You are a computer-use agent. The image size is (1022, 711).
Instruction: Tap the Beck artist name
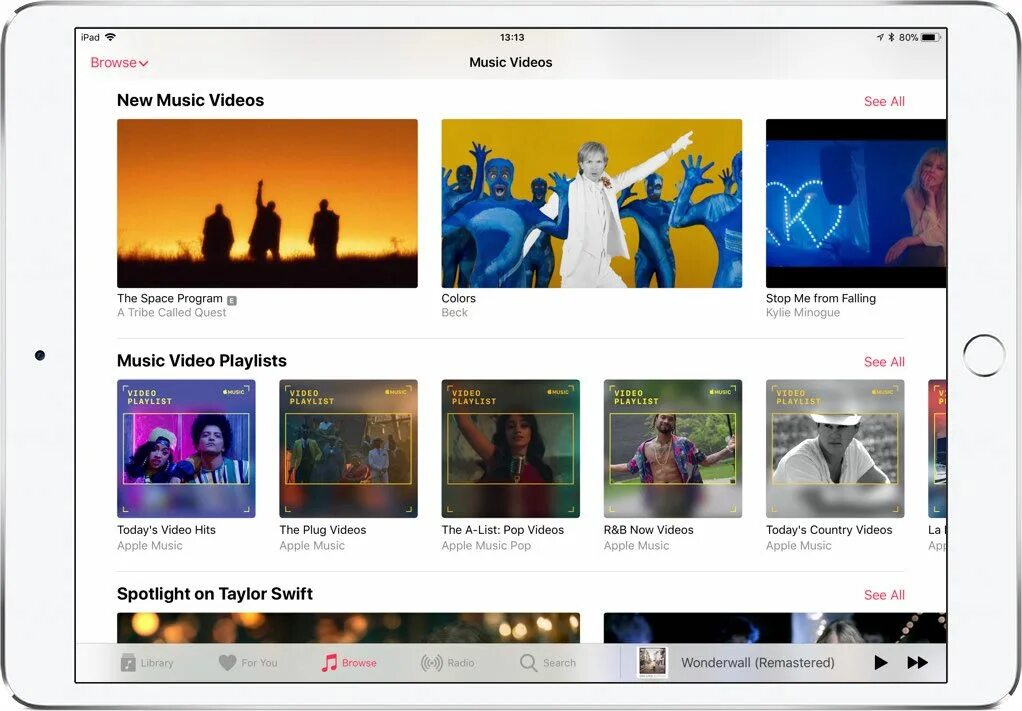(x=454, y=313)
